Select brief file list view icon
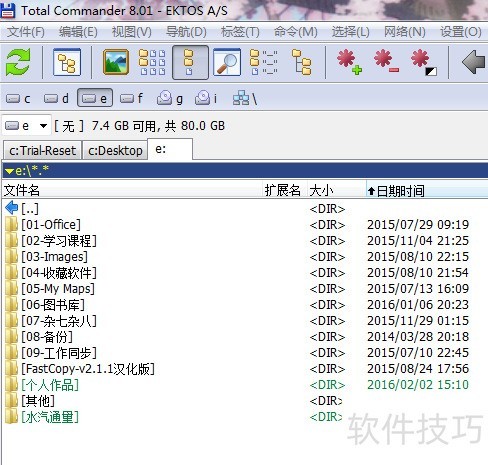Viewport: 488px width, 465px height. pyautogui.click(x=152, y=62)
